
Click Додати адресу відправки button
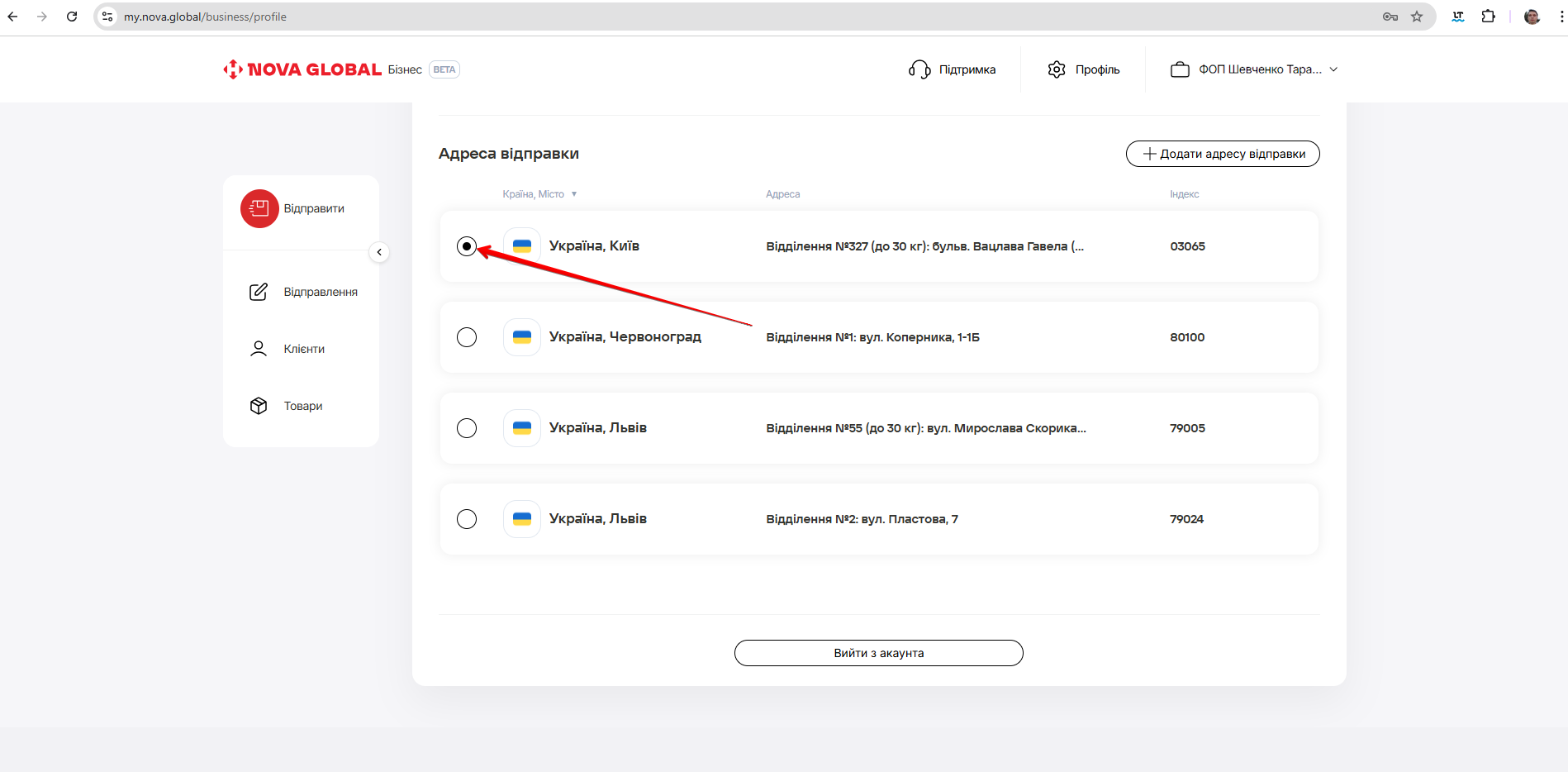pyautogui.click(x=1223, y=154)
